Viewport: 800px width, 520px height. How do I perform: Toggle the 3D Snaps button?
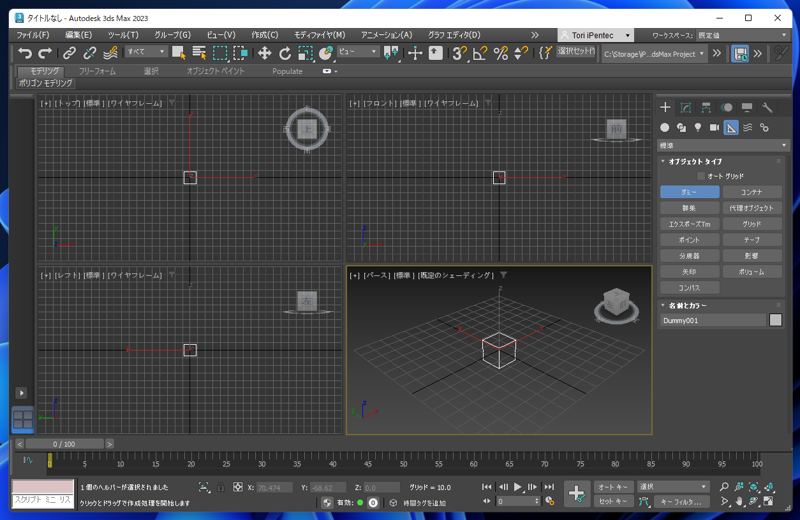(460, 53)
